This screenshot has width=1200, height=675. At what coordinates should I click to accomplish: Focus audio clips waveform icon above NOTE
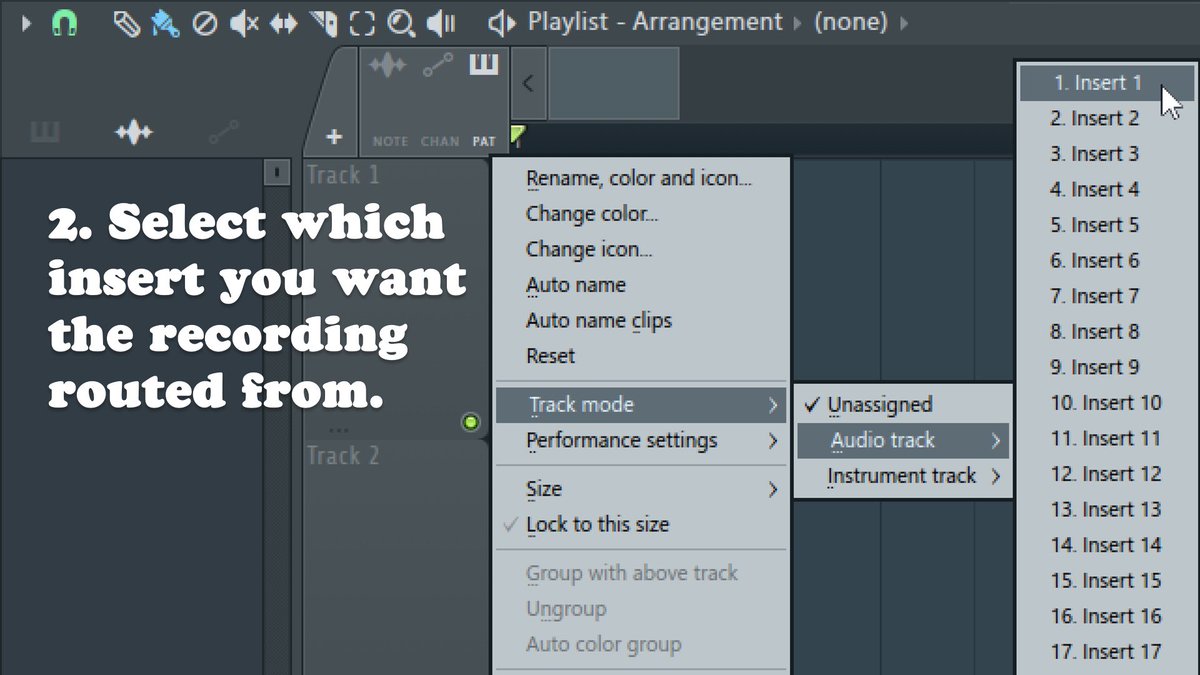(388, 66)
